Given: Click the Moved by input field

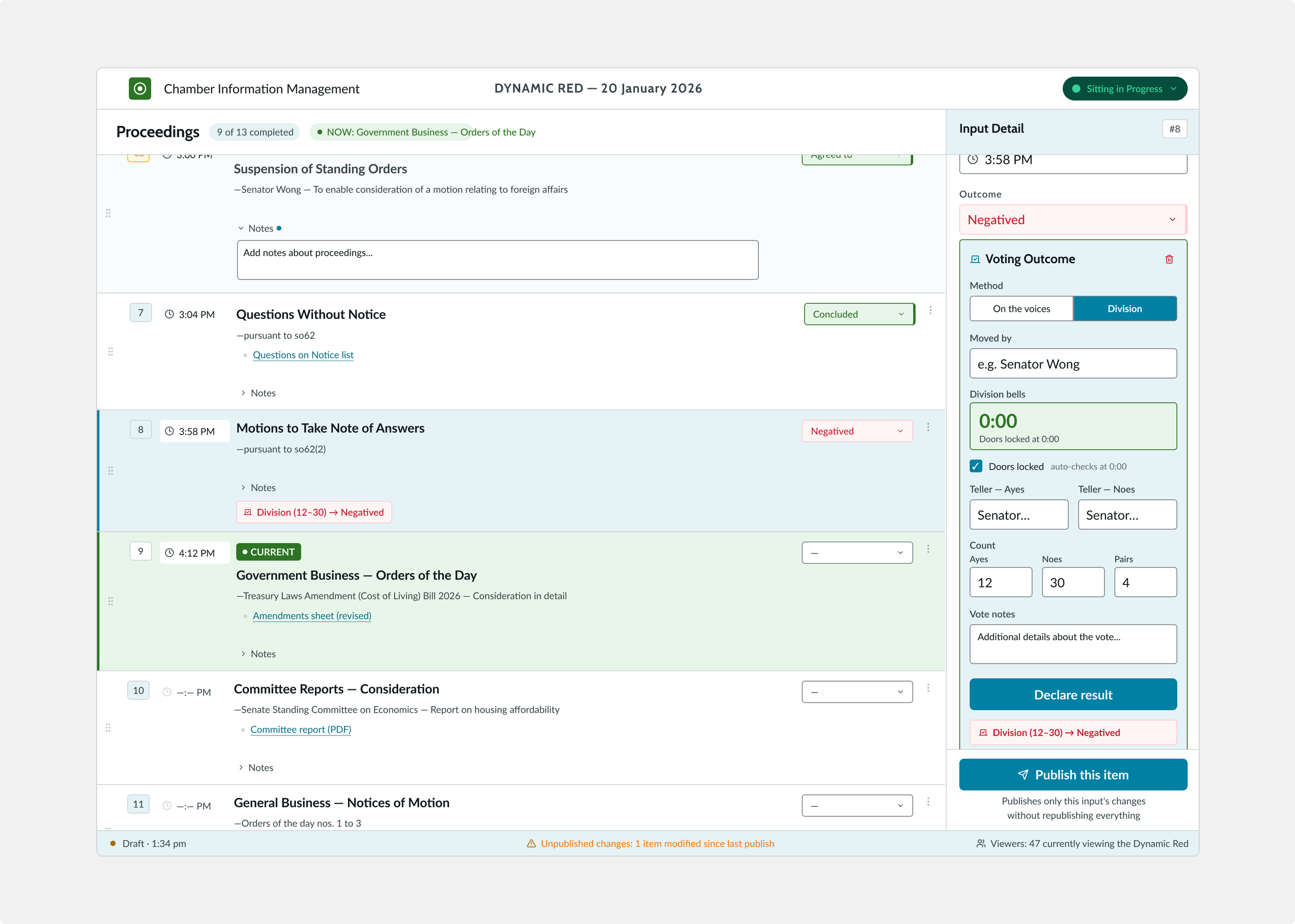Looking at the screenshot, I should (x=1073, y=364).
